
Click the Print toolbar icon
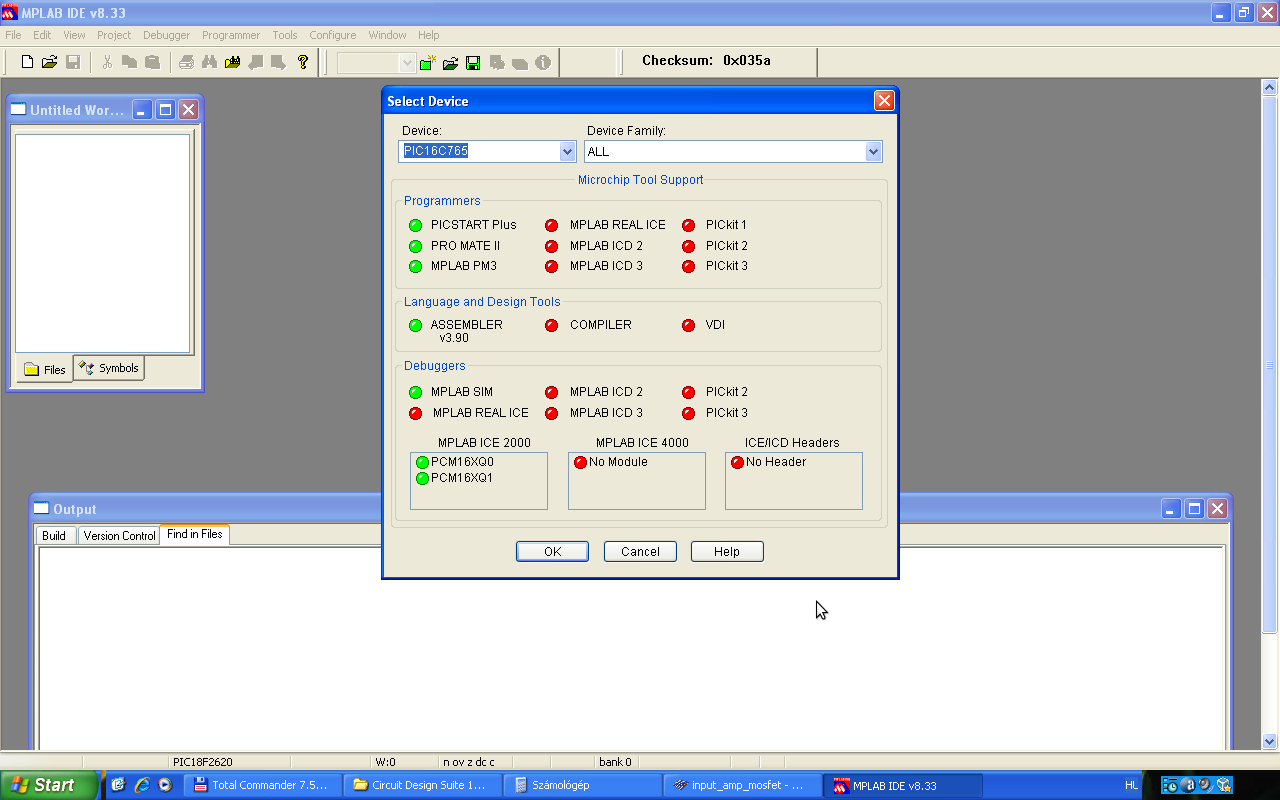186,62
